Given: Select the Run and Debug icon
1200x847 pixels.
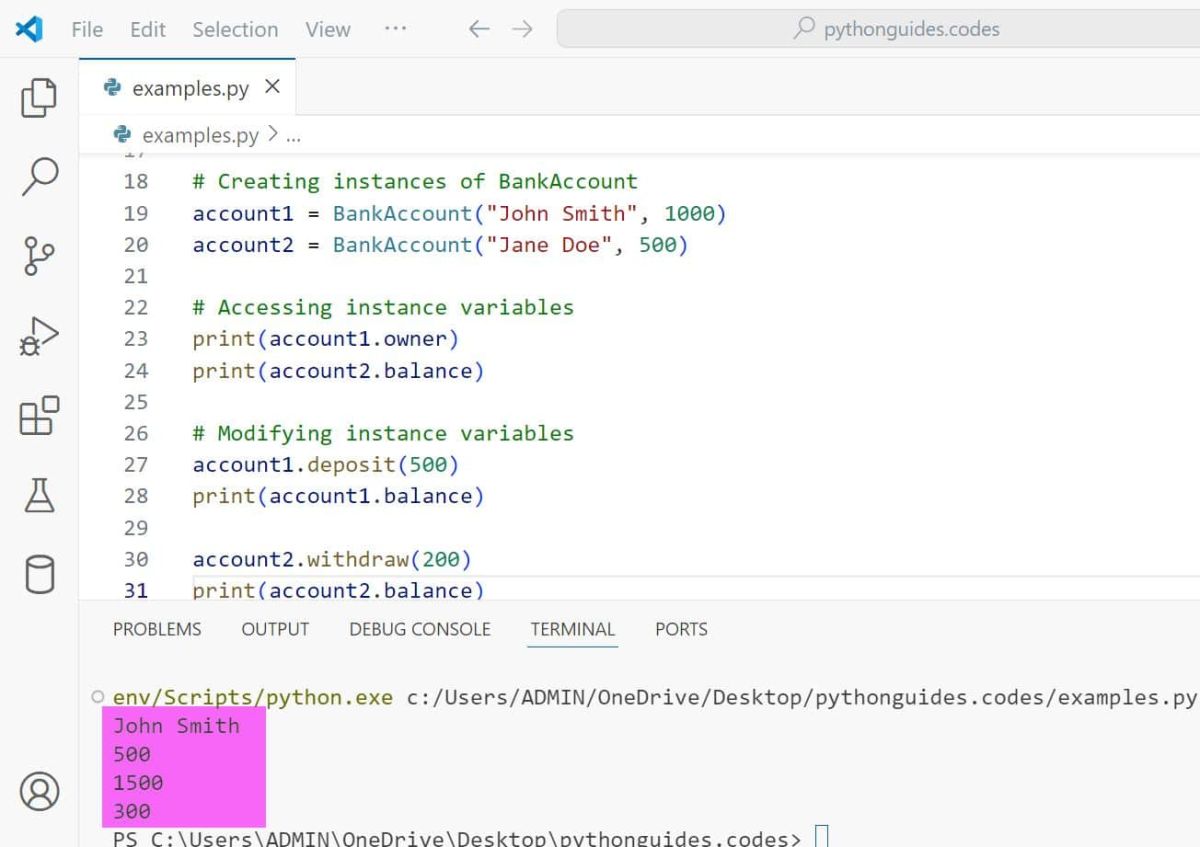Looking at the screenshot, I should 38,337.
